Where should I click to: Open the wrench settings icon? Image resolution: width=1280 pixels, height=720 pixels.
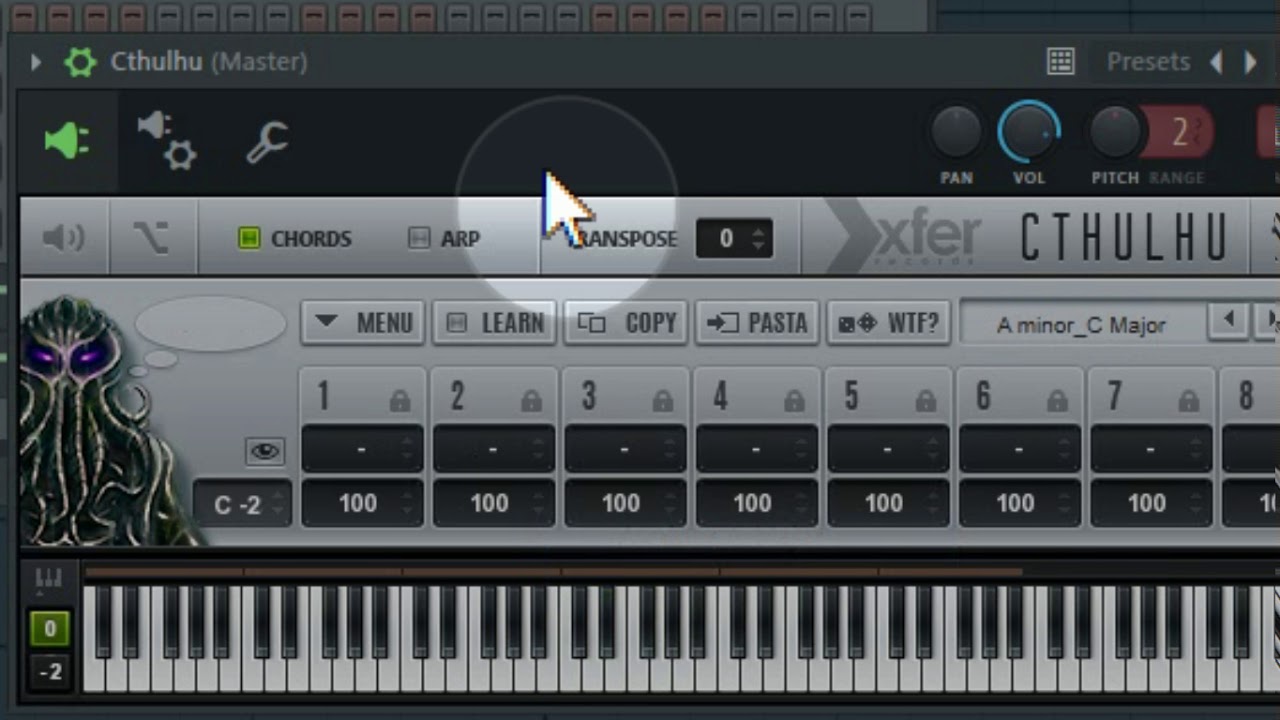267,142
